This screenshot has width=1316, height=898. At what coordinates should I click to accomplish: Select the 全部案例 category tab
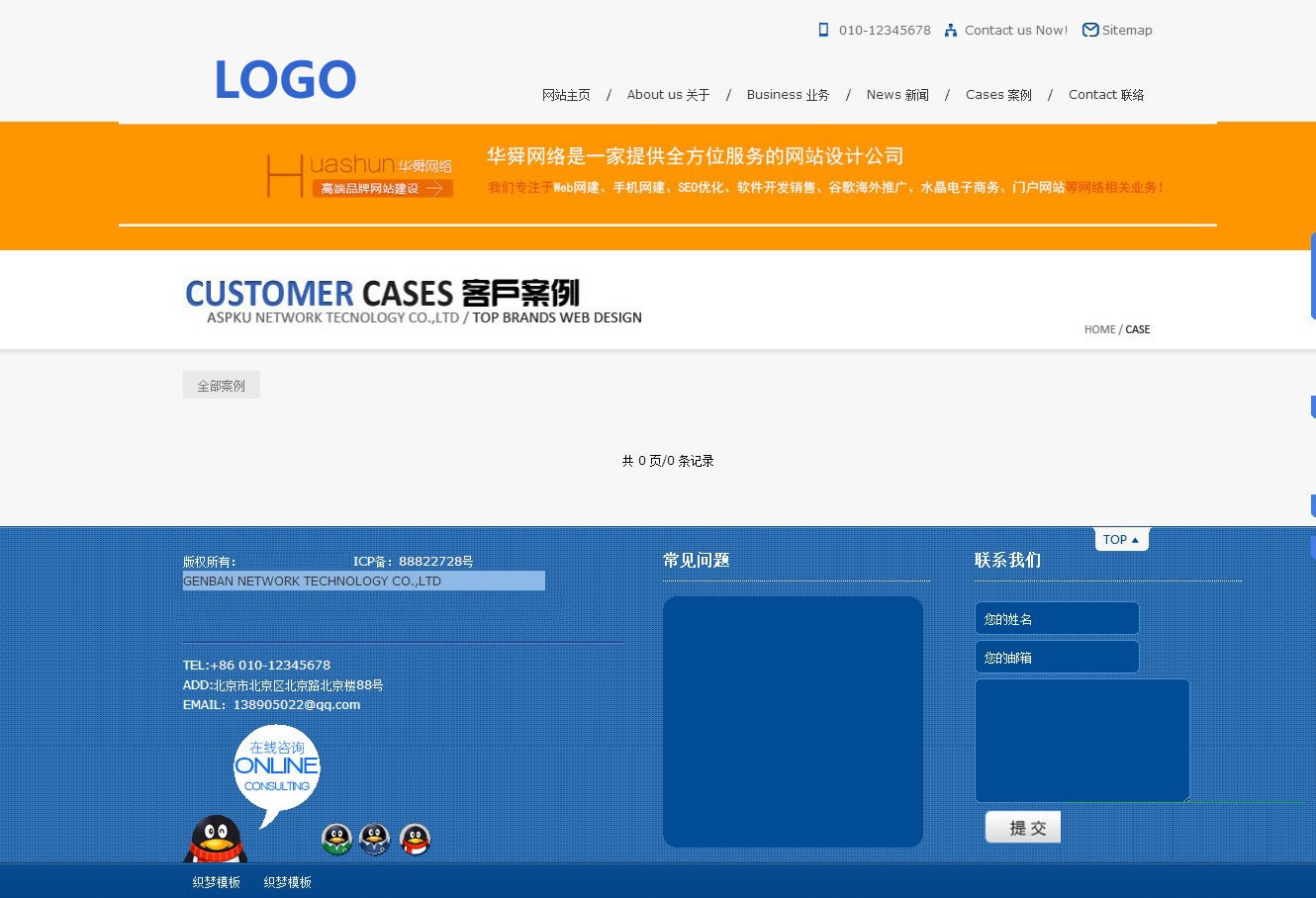tap(222, 386)
